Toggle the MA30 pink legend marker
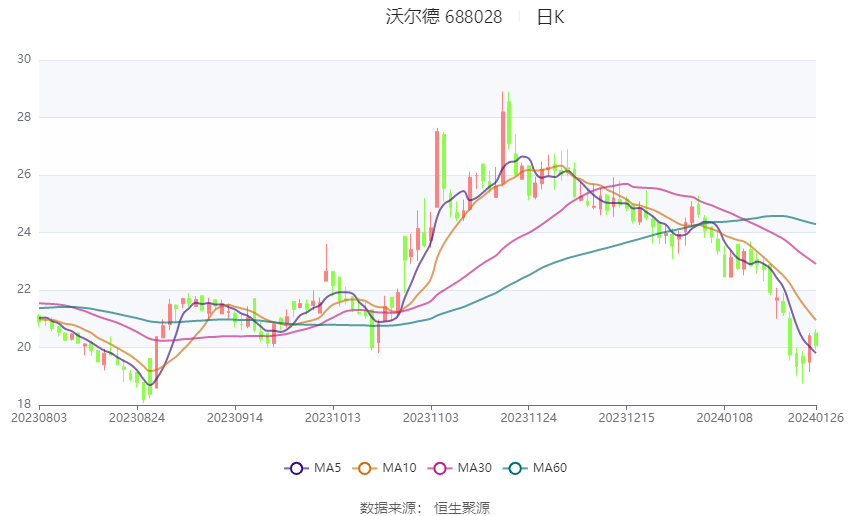Image resolution: width=850 pixels, height=516 pixels. pos(440,468)
